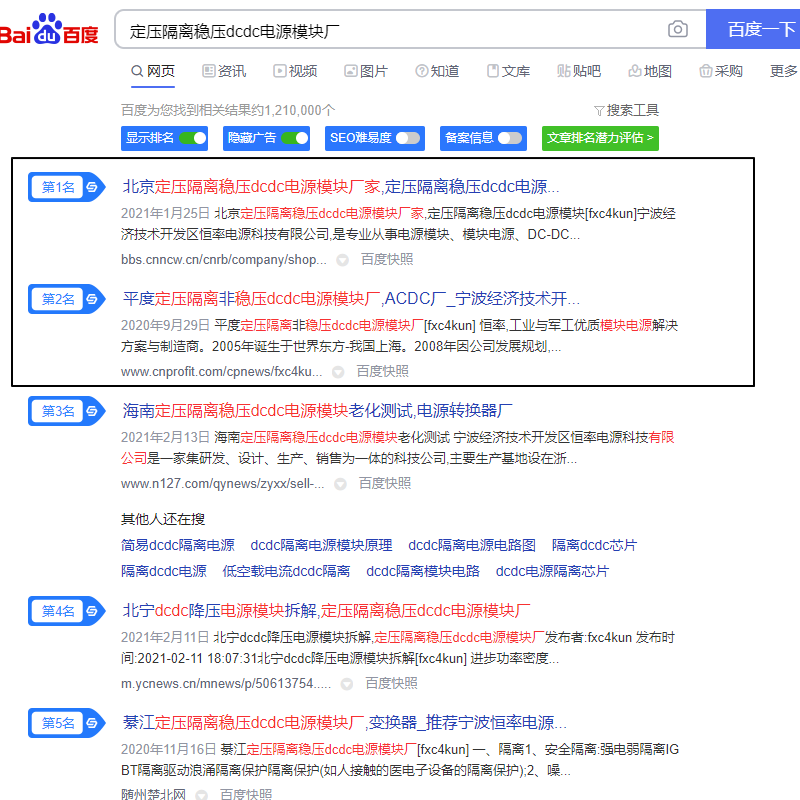Expand dropdown arrow beside m.ycnews.cn URL
The height and width of the screenshot is (800, 800).
[346, 684]
